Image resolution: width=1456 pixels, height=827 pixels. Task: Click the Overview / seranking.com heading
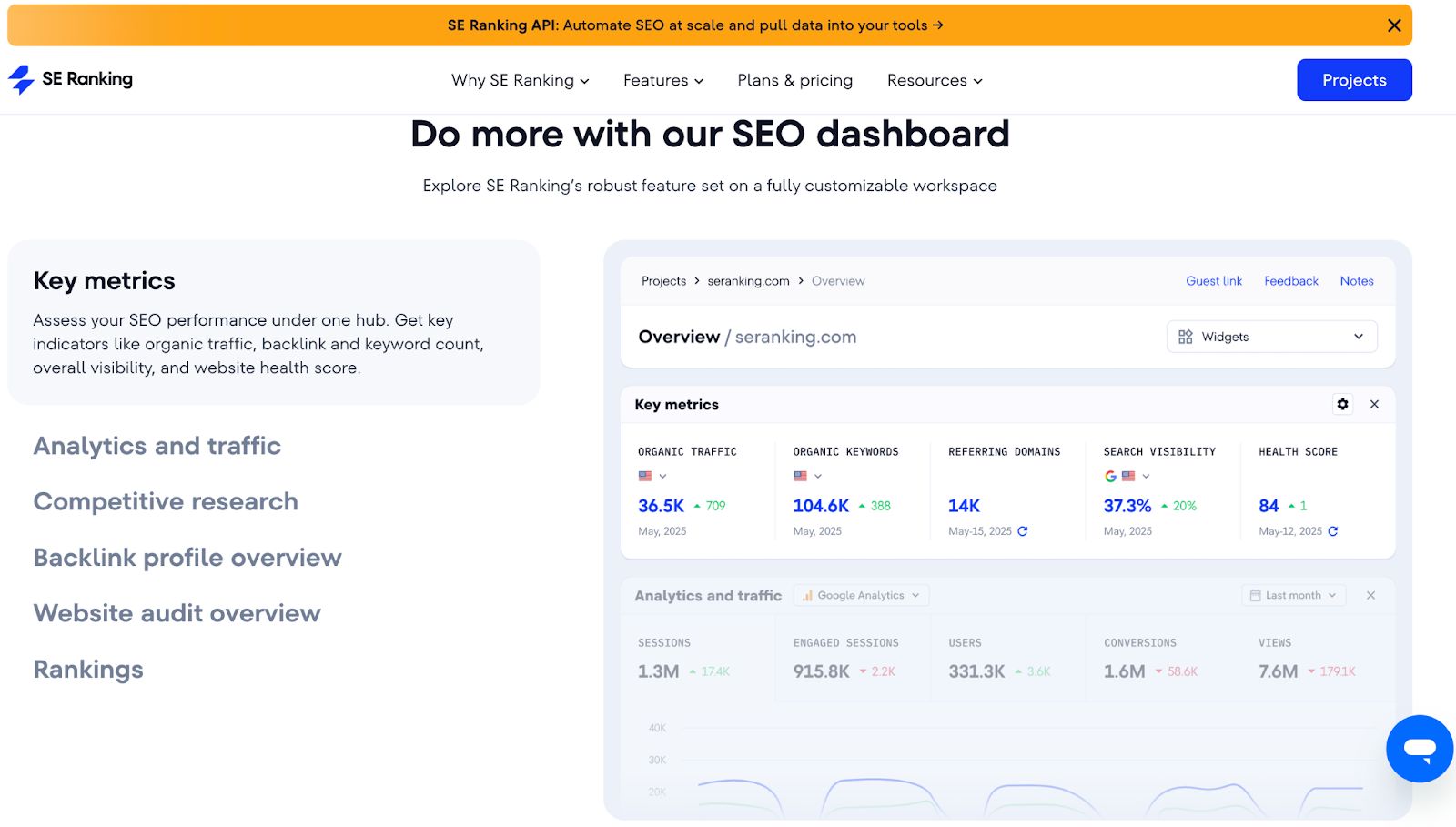[747, 337]
